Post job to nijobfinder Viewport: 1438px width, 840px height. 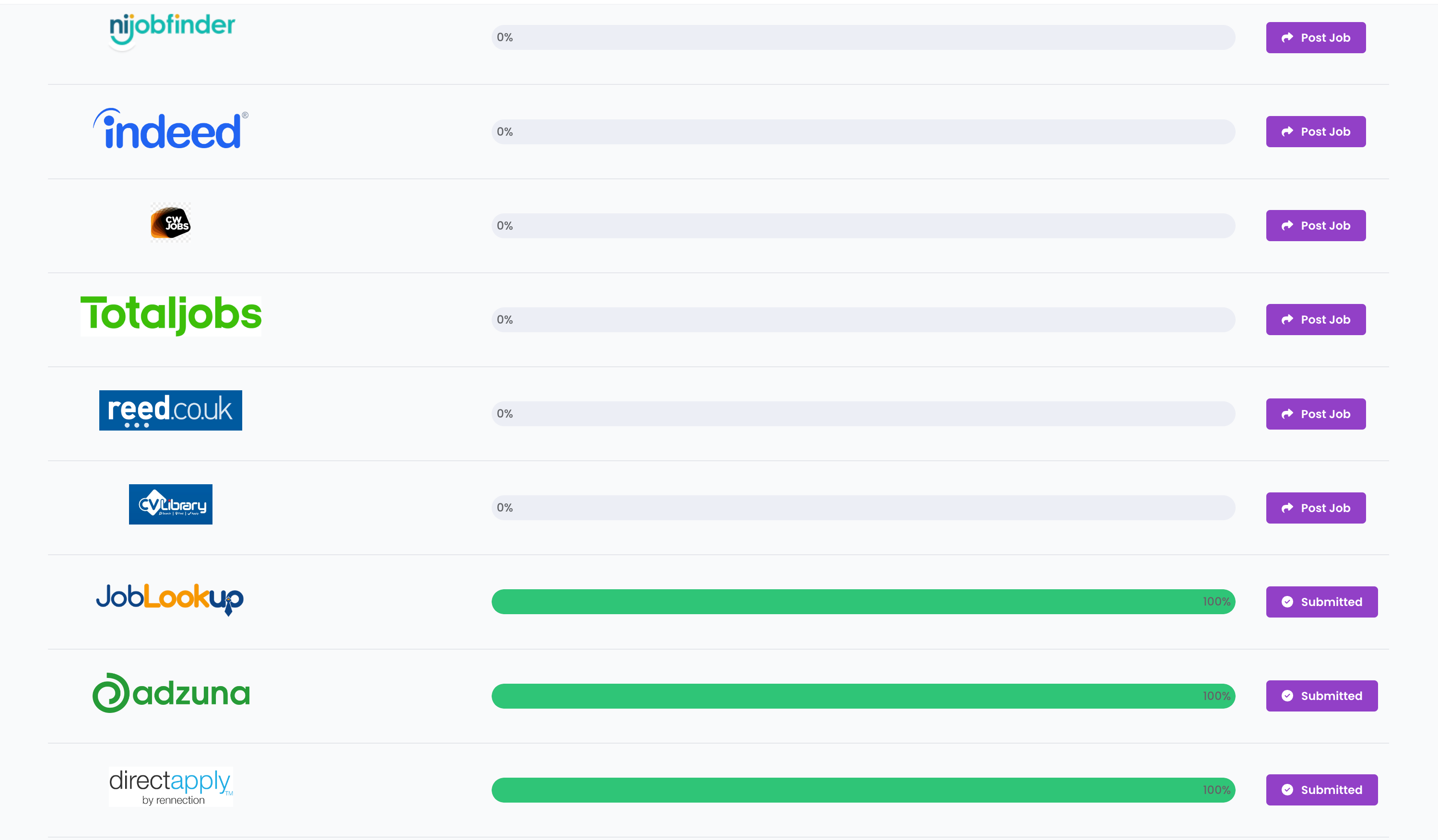click(x=1315, y=38)
